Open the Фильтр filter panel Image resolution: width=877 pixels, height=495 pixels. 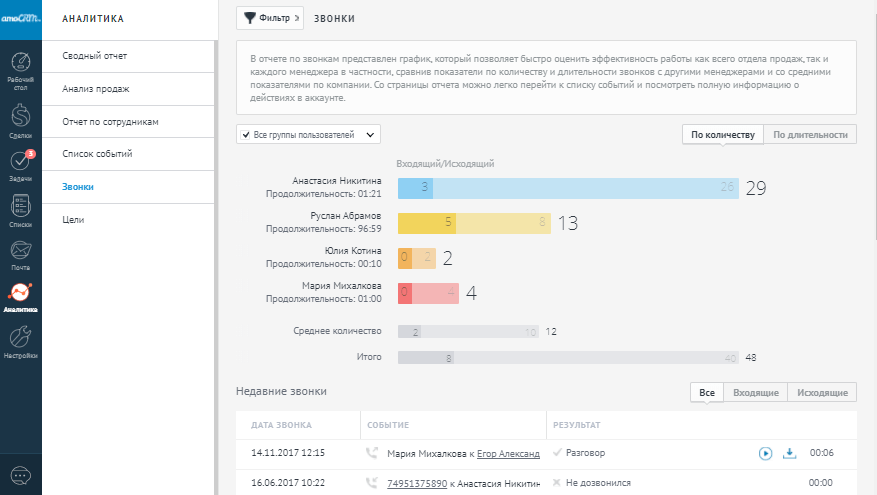[269, 18]
